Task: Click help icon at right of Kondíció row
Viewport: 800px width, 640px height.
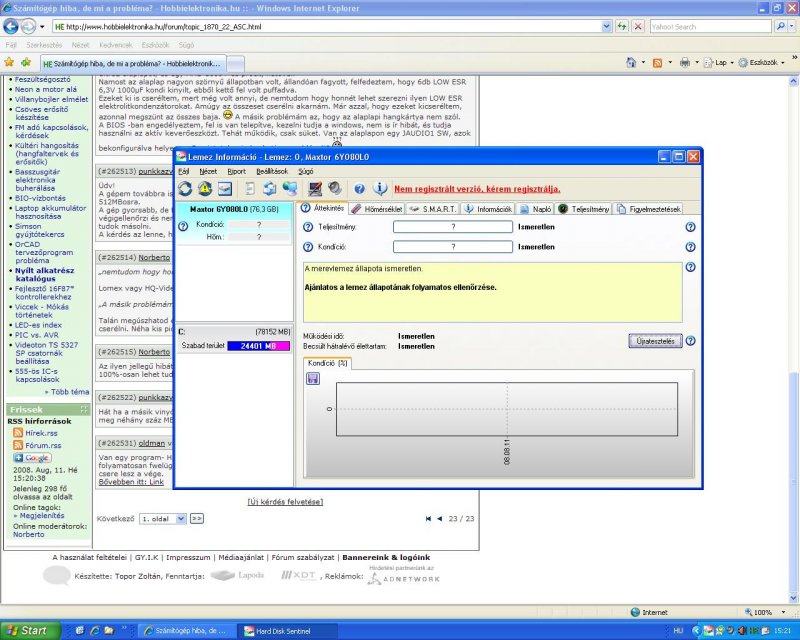Action: point(690,247)
